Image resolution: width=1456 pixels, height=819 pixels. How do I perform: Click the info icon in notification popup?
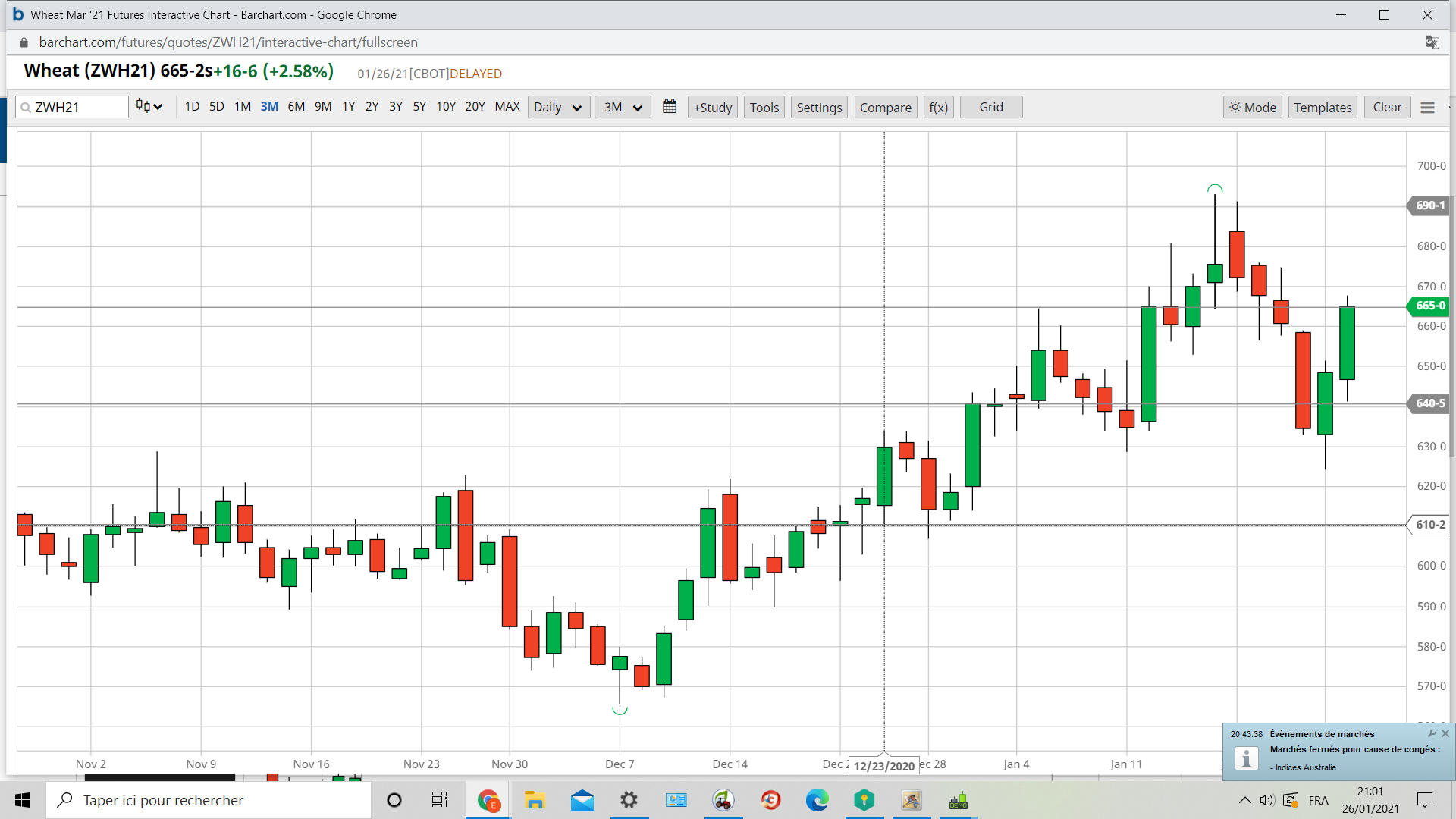(x=1247, y=758)
